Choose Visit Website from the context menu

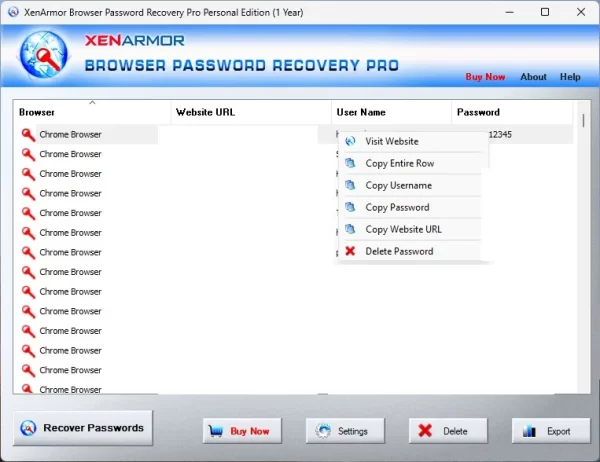[410, 141]
